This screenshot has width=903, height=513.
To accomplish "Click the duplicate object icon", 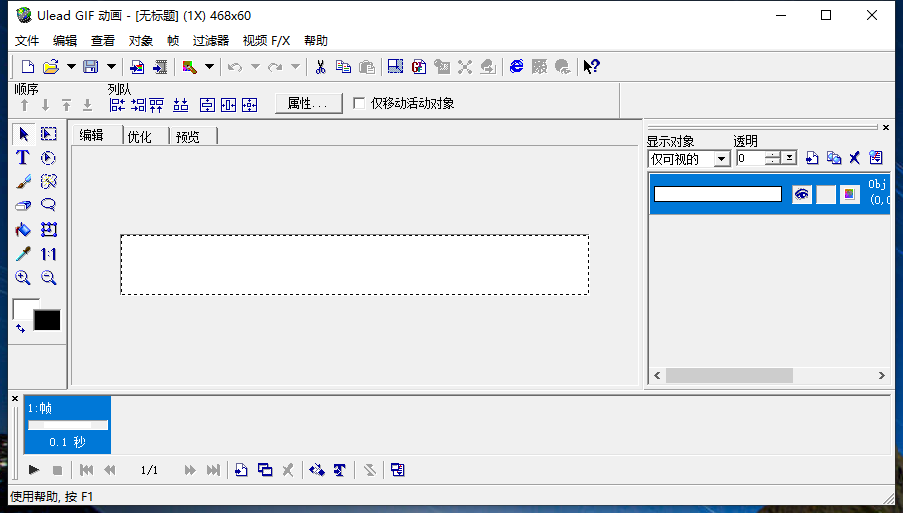I will 834,158.
